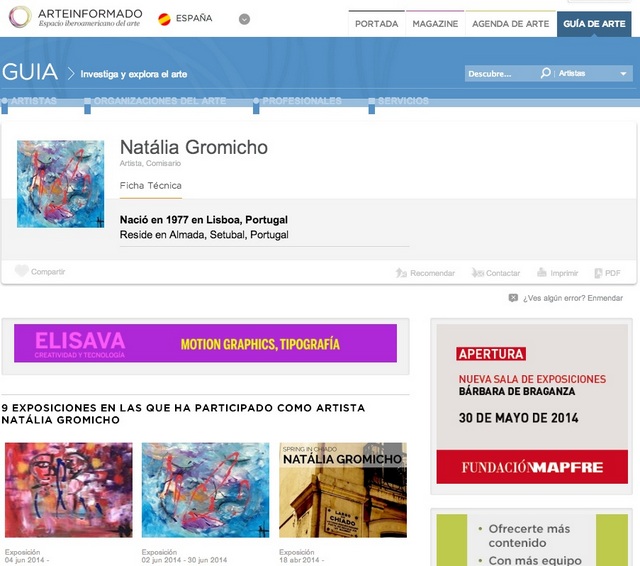Click the search magnifier icon
Viewport: 640px width, 566px height.
pos(545,73)
